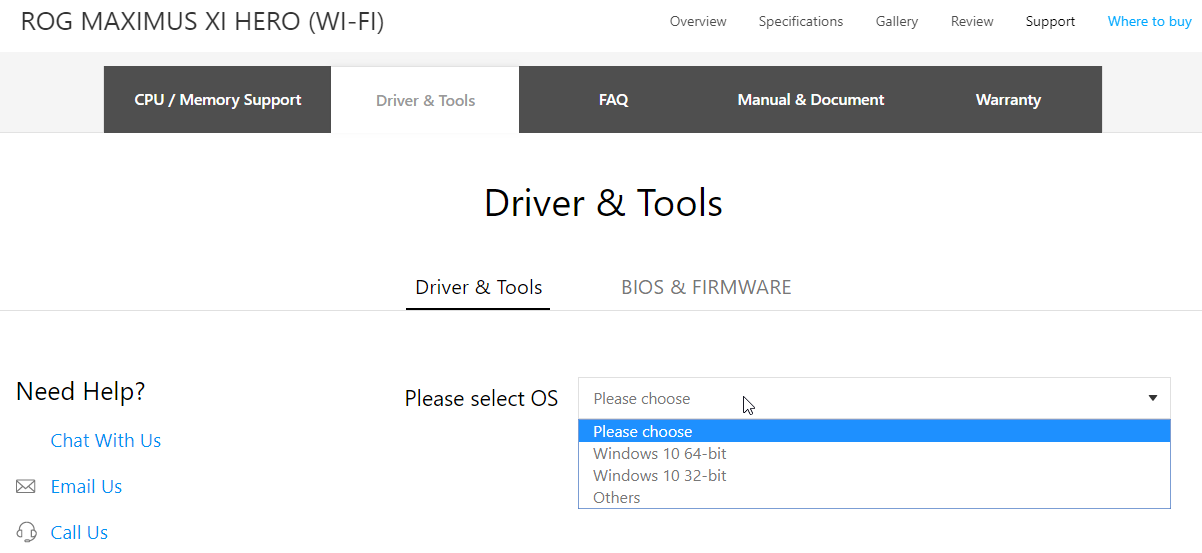Viewport: 1202px width, 553px height.
Task: Open the Gallery navigation item
Action: (x=897, y=21)
